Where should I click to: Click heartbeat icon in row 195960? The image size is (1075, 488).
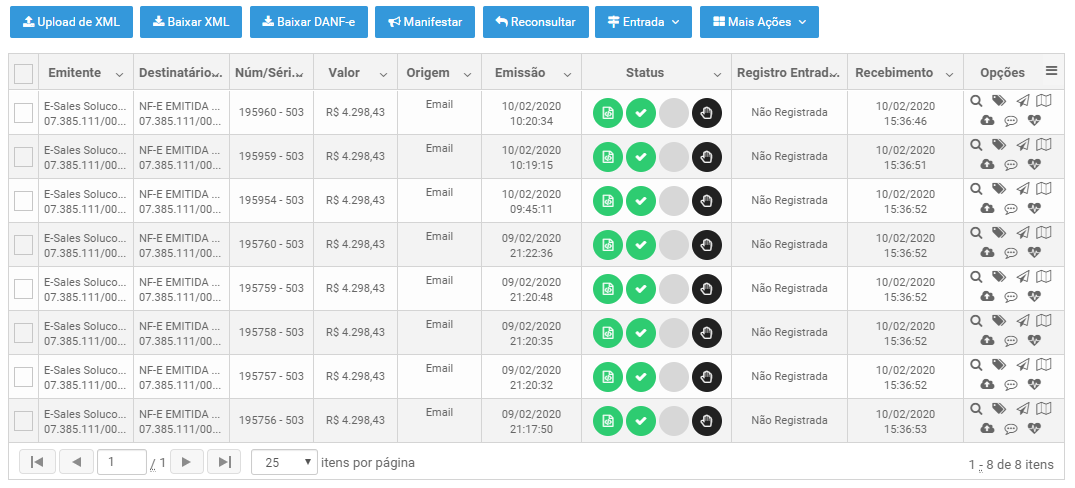(1035, 121)
